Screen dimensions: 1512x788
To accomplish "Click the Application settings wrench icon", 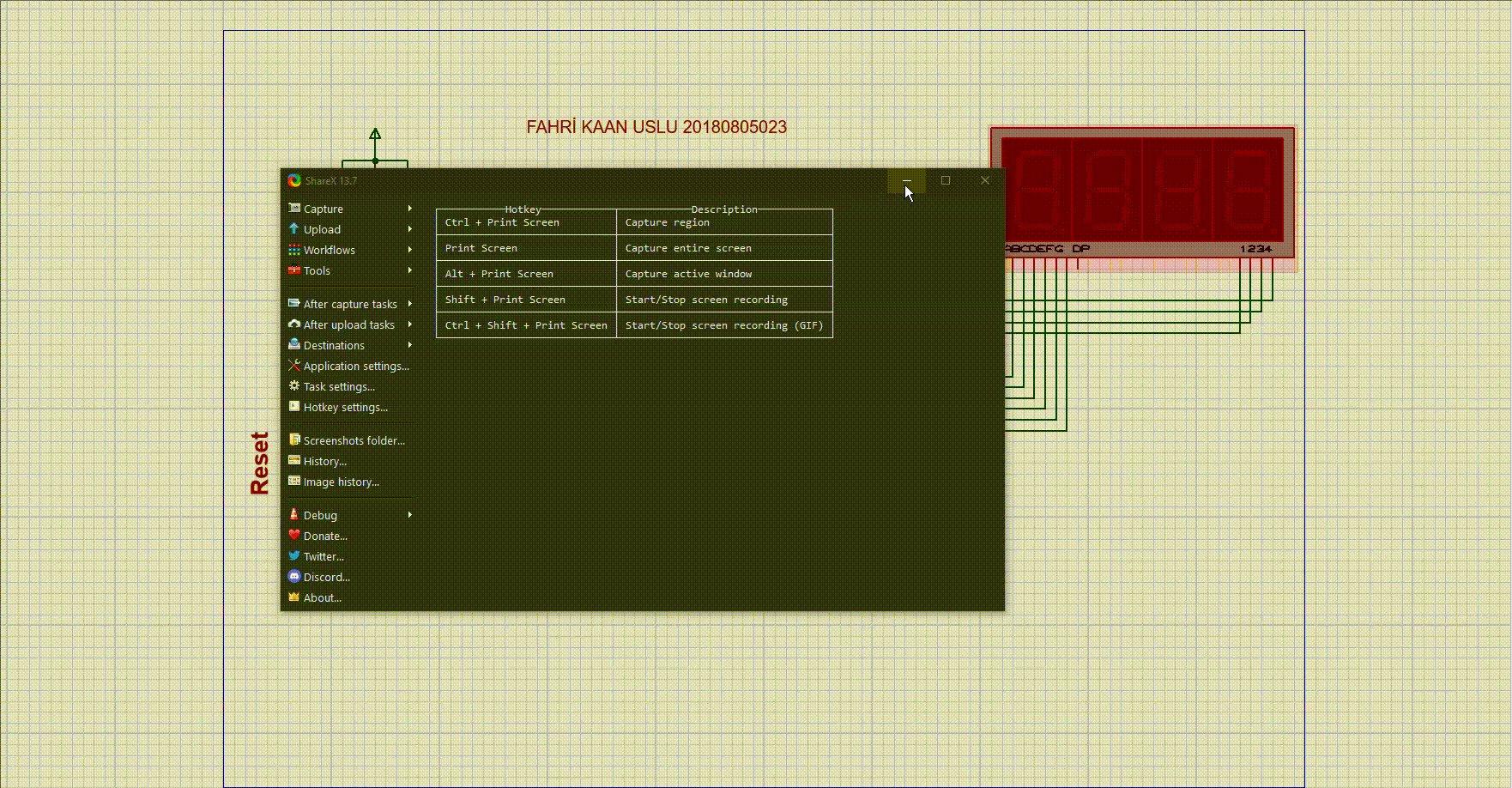I will tap(294, 366).
